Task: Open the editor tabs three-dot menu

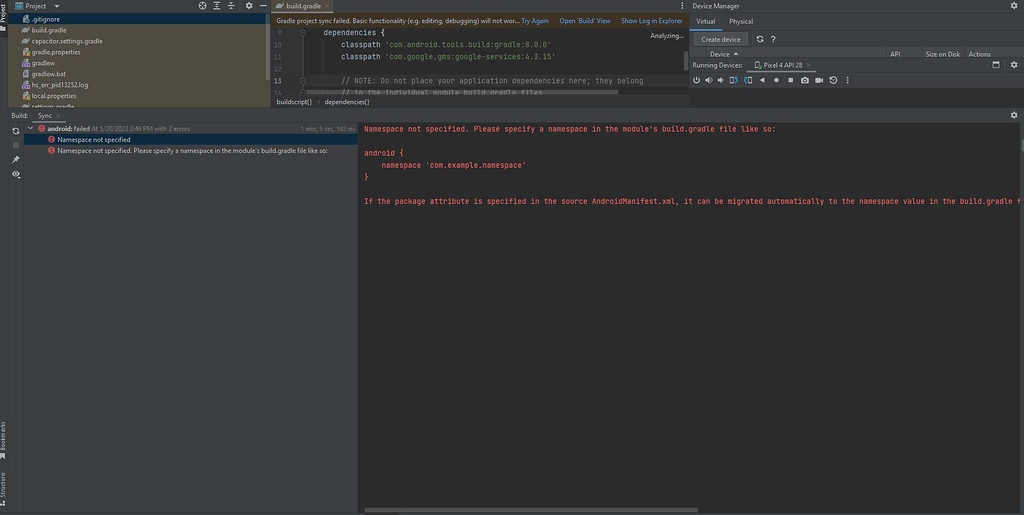Action: point(682,6)
